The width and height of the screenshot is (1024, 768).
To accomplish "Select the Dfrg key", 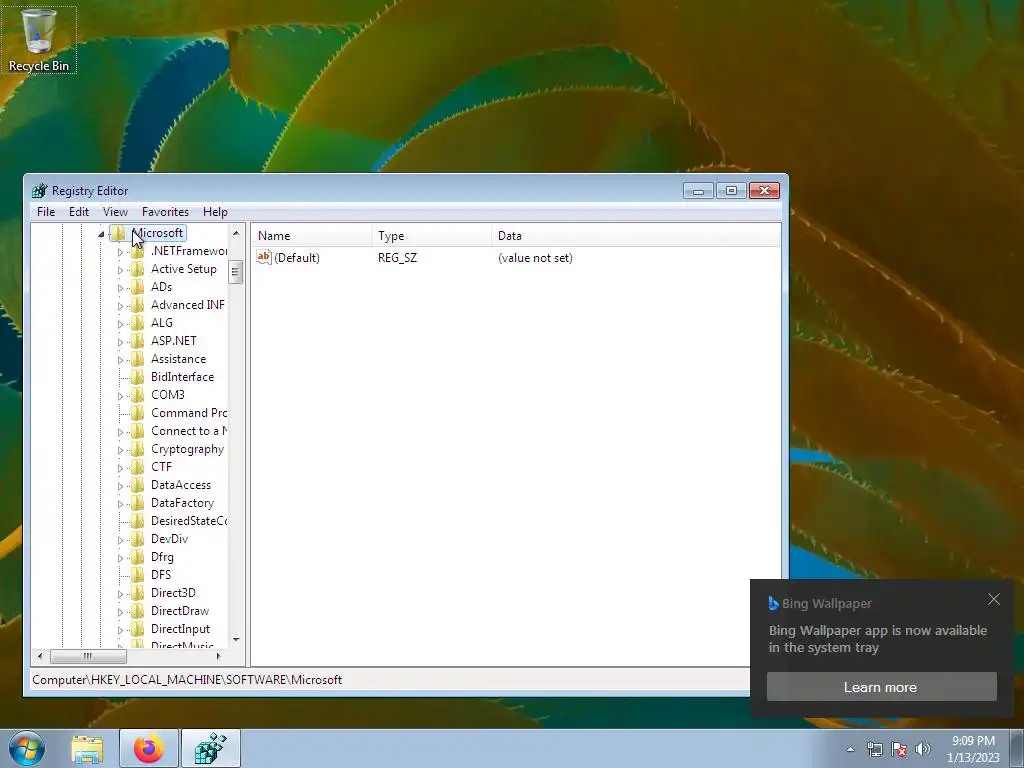I will pos(163,557).
